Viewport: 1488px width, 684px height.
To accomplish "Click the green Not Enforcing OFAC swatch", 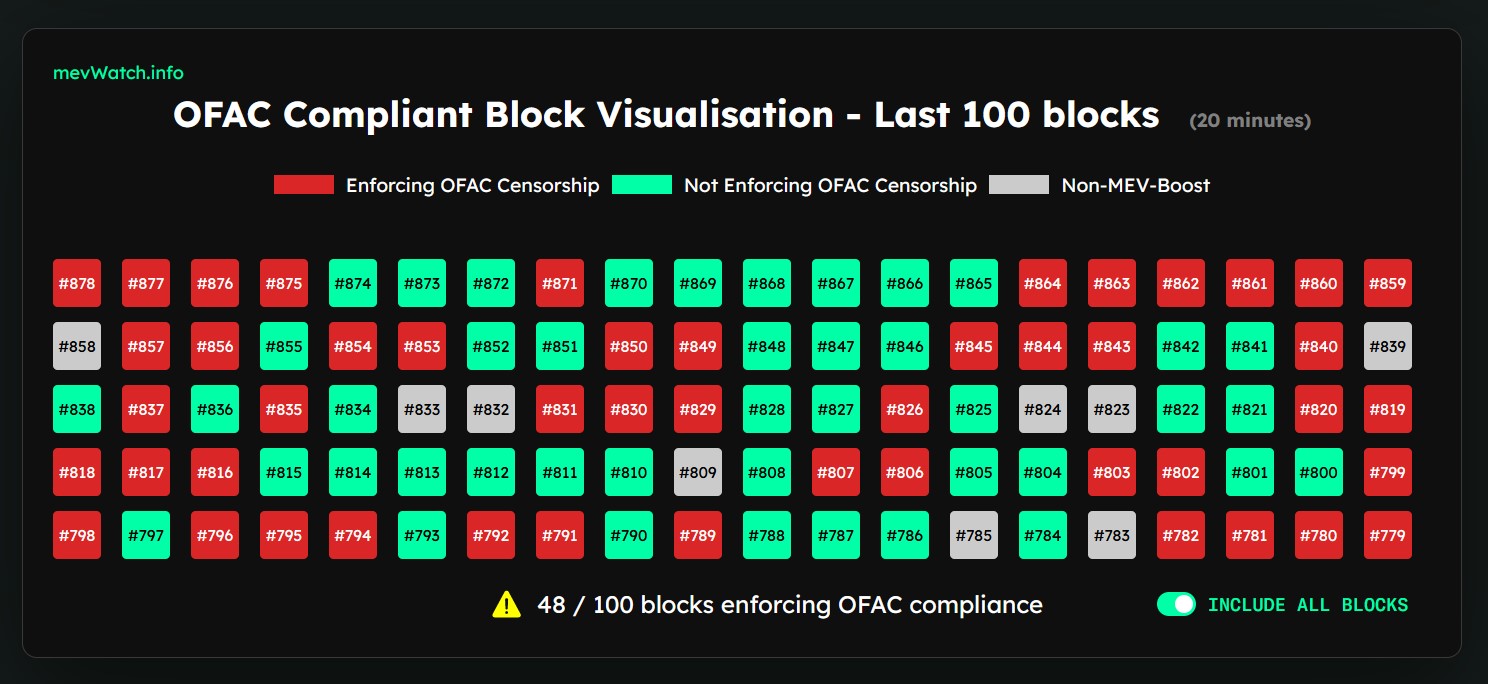I will [x=642, y=185].
